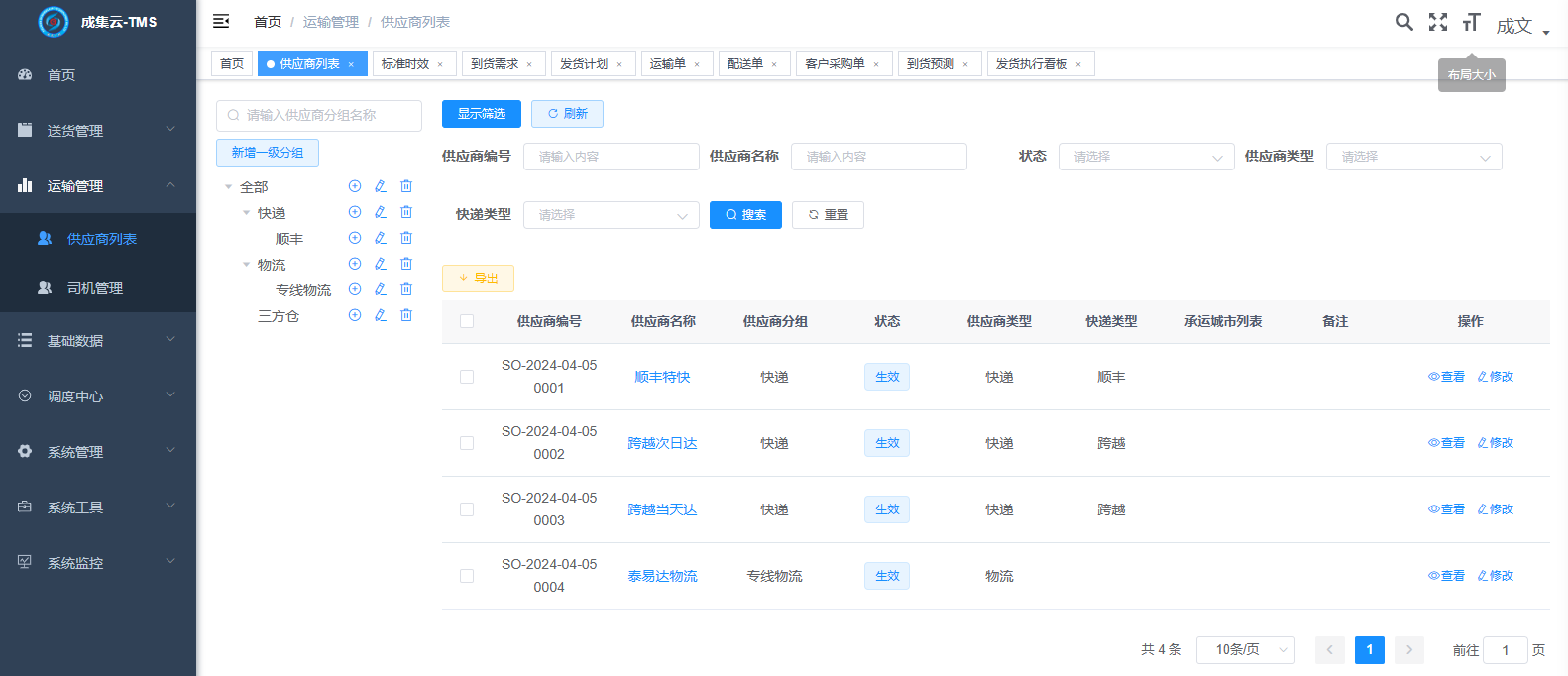This screenshot has height=676, width=1568.
Task: Open the search magnifier in top bar
Action: (1403, 22)
